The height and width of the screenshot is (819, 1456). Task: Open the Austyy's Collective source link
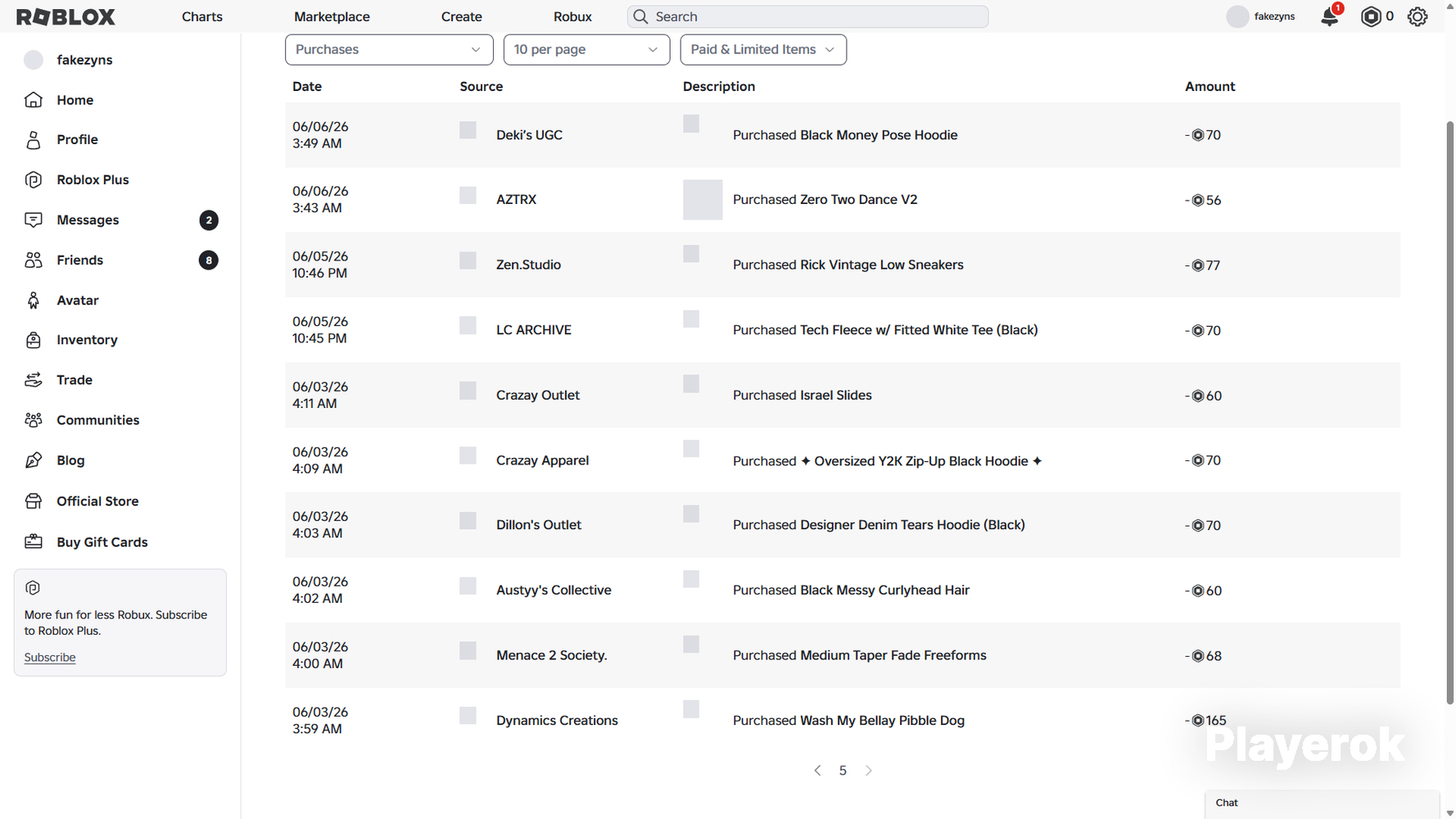[554, 590]
